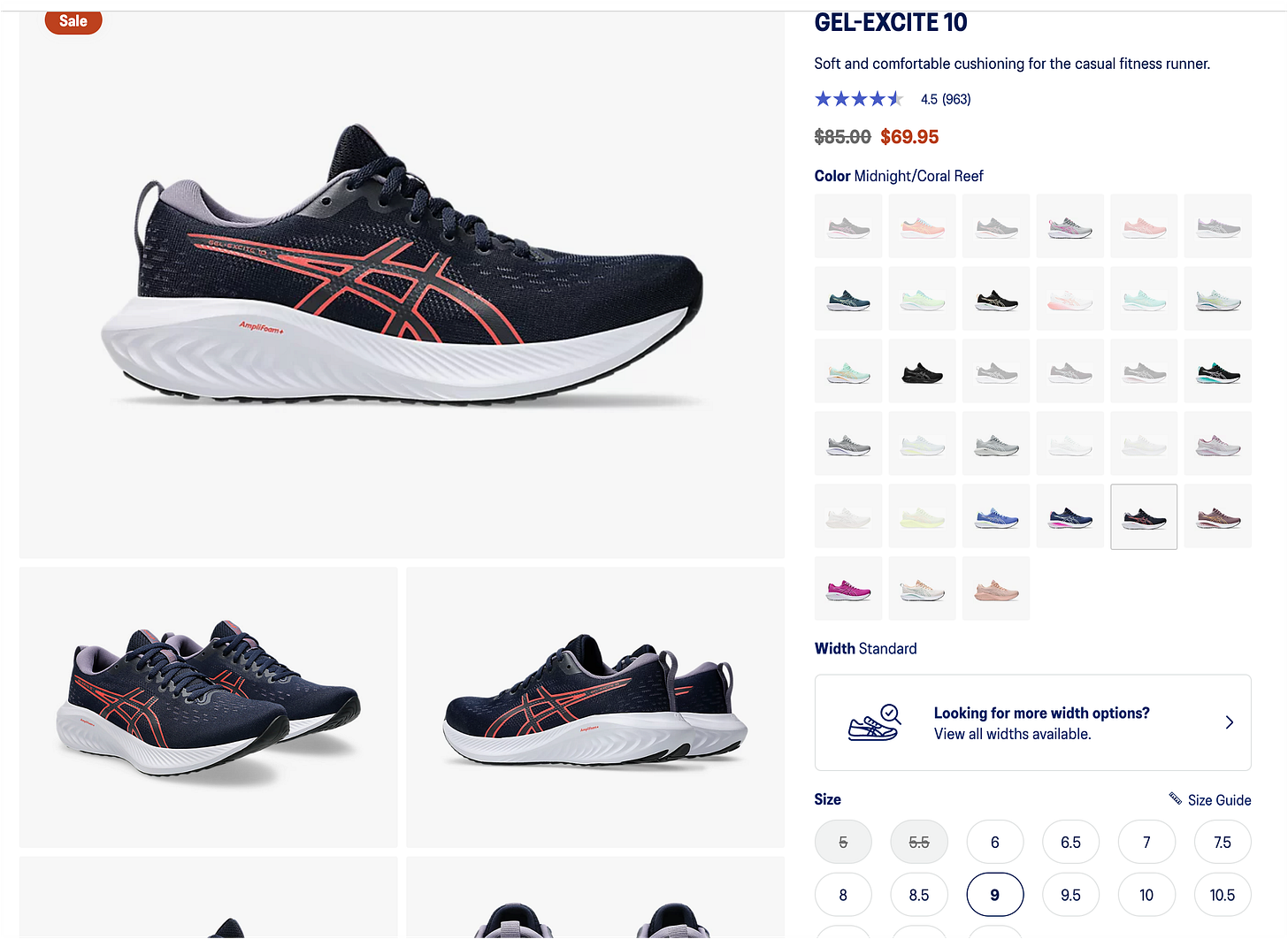Screen dimensions: 1288x939
Task: Choose size 9.5
Action: [x=1071, y=895]
